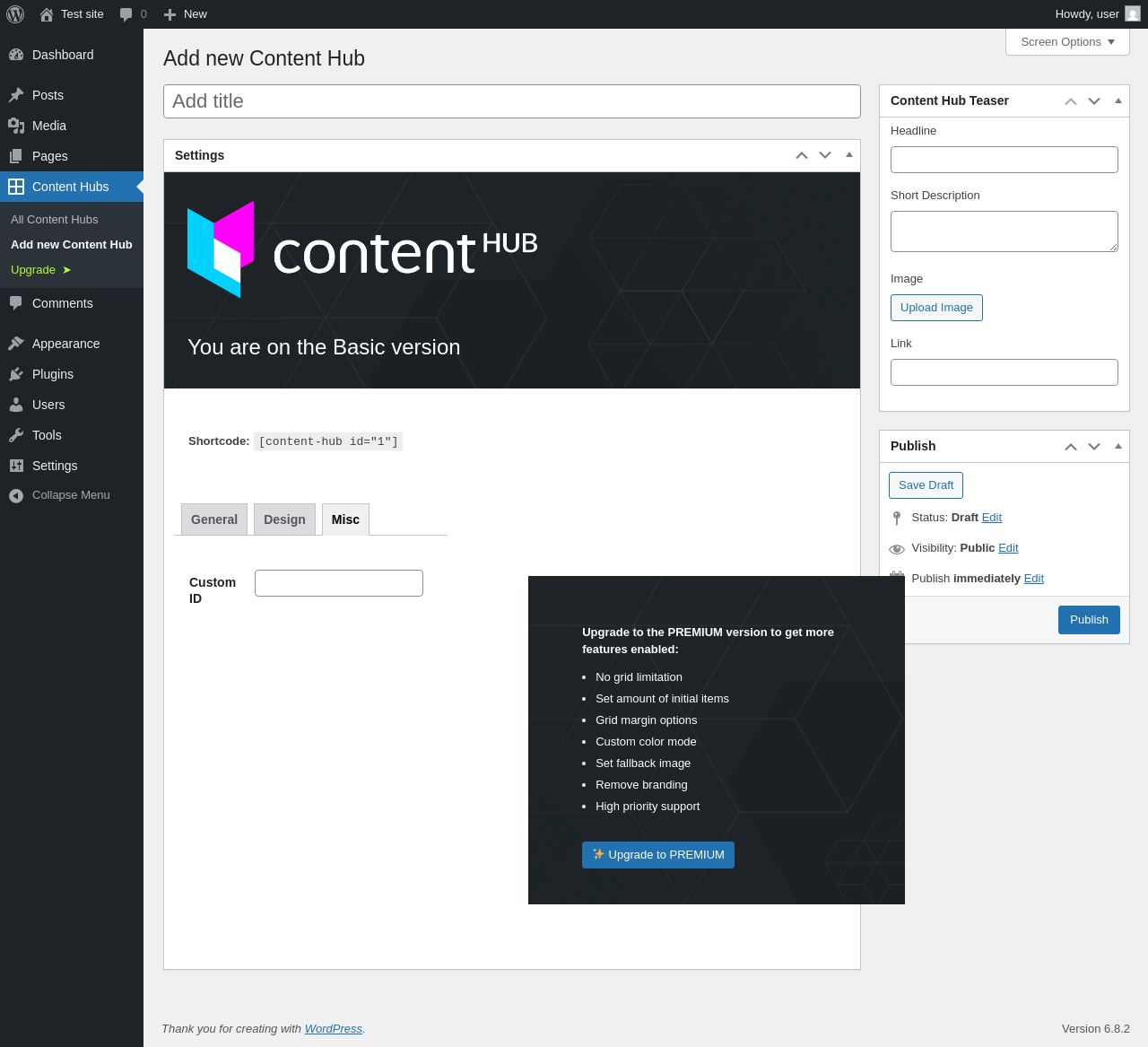Image resolution: width=1148 pixels, height=1047 pixels.
Task: Click the Content Hubs grid icon
Action: (x=16, y=187)
